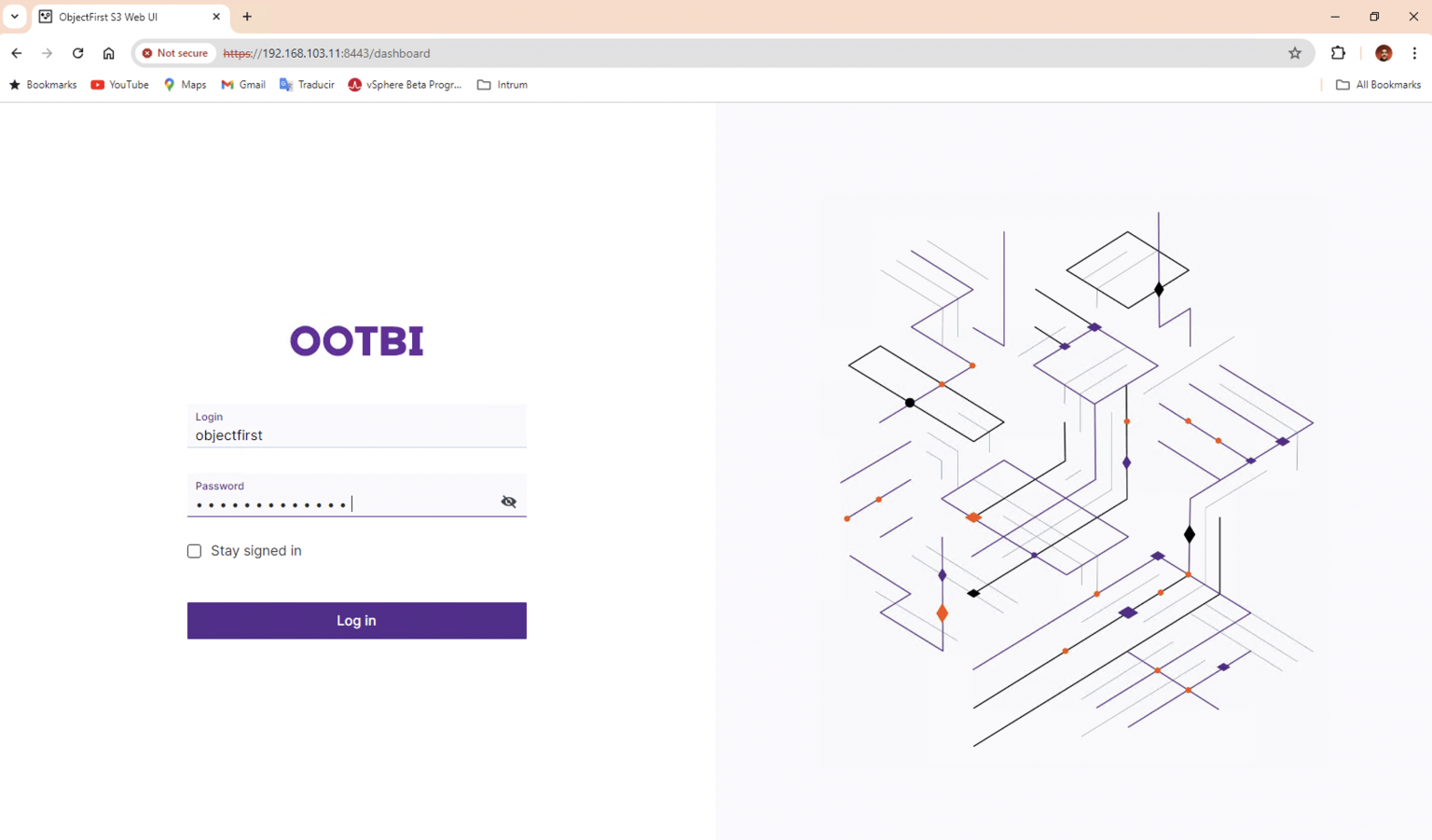Open the vSphere Beta Program bookmark

pyautogui.click(x=405, y=85)
